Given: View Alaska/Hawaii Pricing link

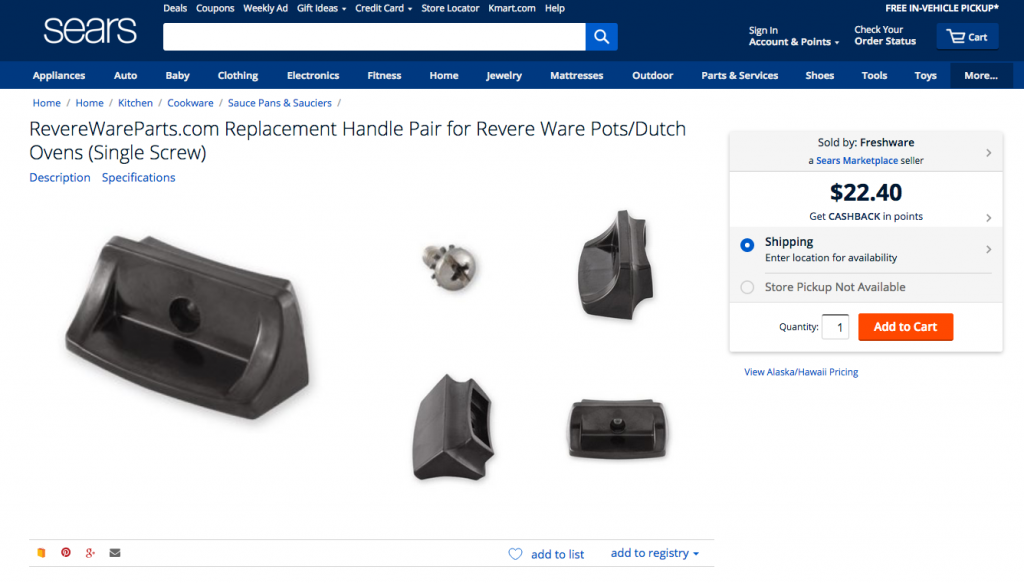Looking at the screenshot, I should pos(801,372).
